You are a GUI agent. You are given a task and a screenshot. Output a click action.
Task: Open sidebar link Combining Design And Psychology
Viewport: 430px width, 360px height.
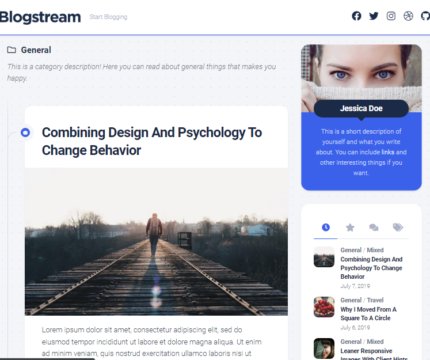coord(371,268)
